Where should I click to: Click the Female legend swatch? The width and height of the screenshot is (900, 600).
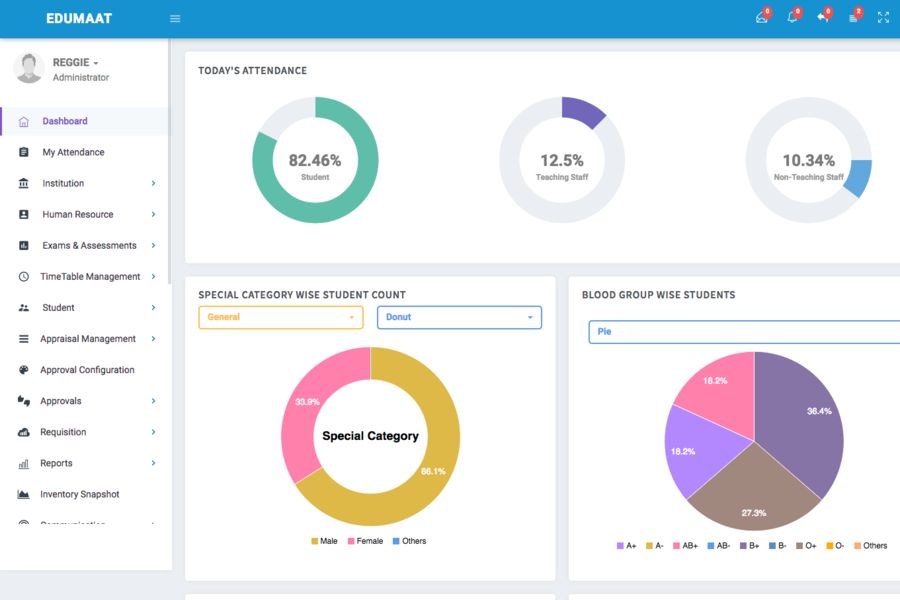pyautogui.click(x=351, y=541)
